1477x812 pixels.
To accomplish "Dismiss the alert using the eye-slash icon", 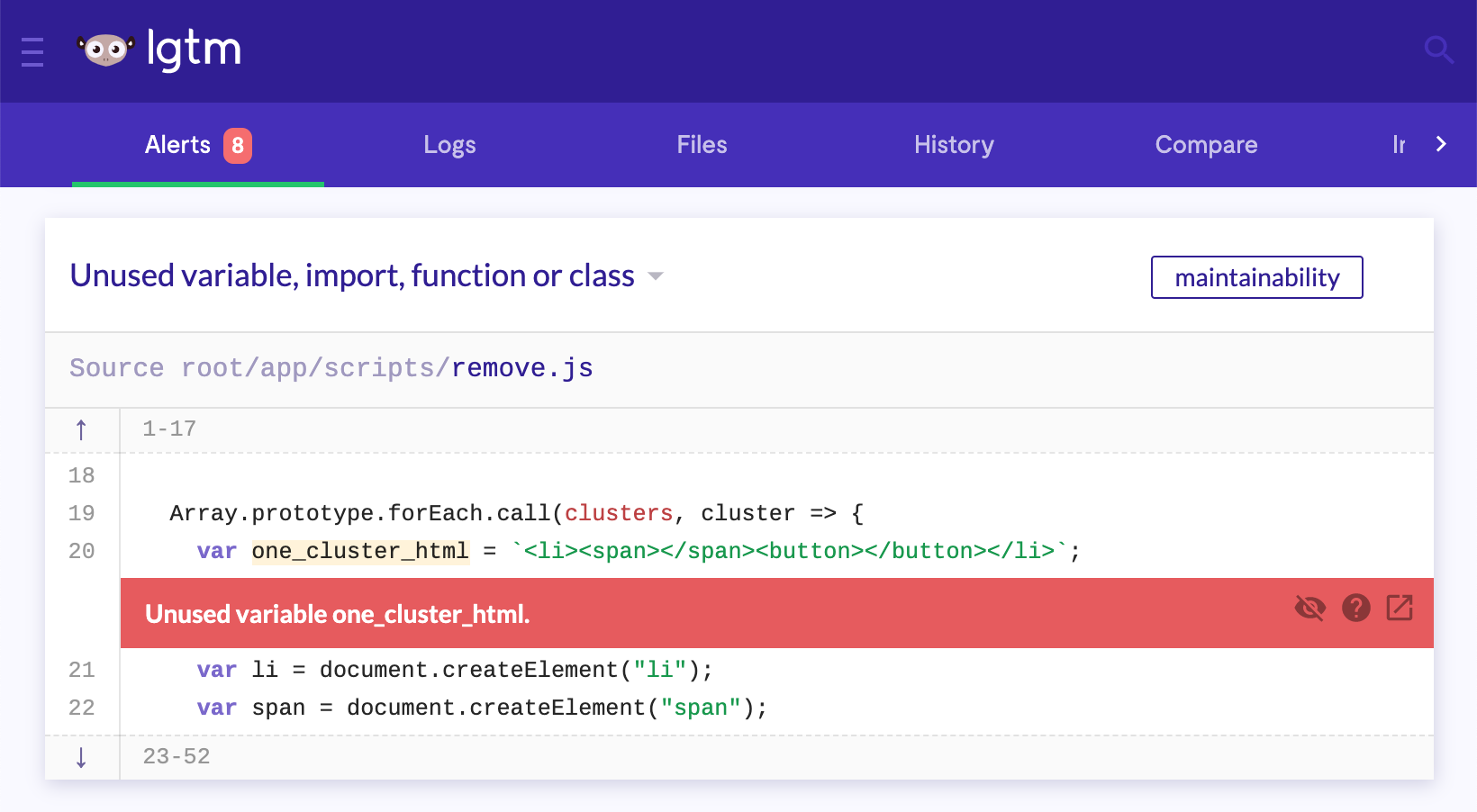I will (1310, 609).
